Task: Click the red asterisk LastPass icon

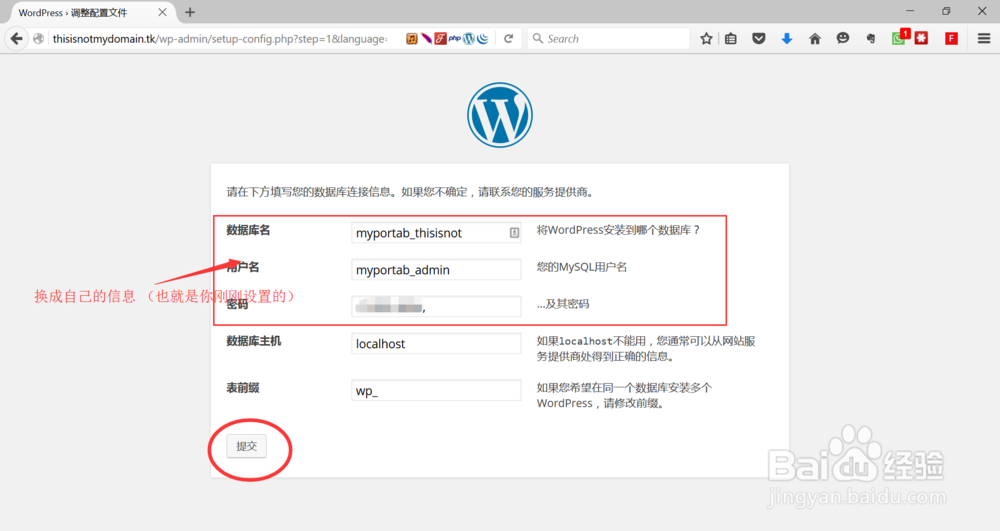Action: click(x=921, y=39)
